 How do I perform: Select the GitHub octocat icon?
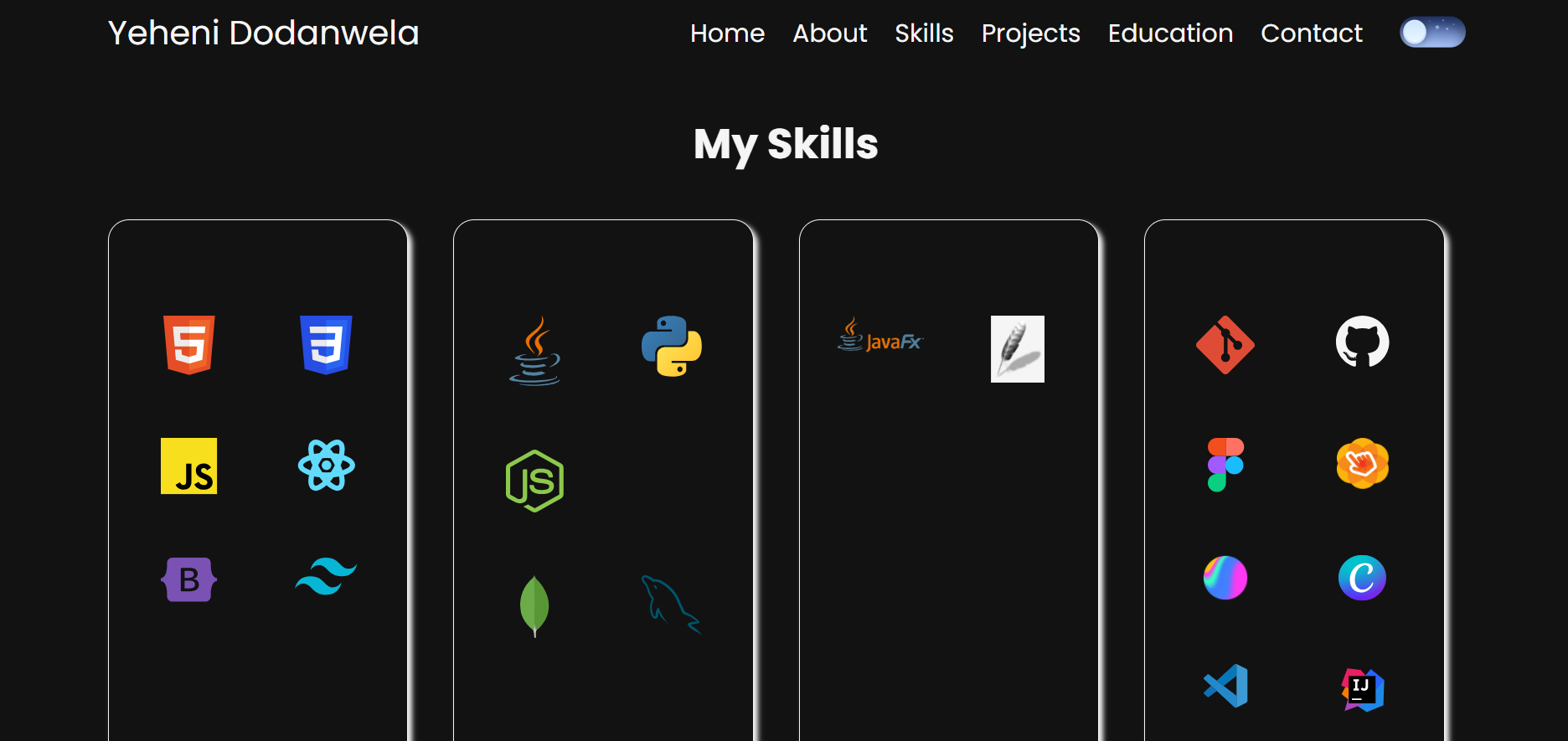point(1363,342)
